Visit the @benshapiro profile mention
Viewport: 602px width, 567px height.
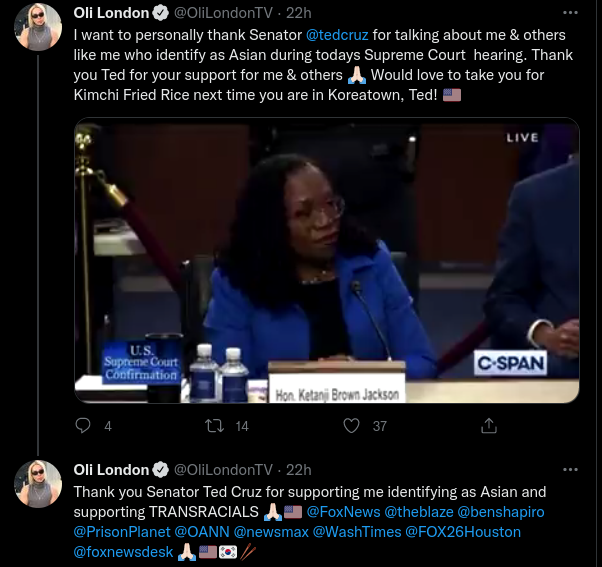[501, 512]
